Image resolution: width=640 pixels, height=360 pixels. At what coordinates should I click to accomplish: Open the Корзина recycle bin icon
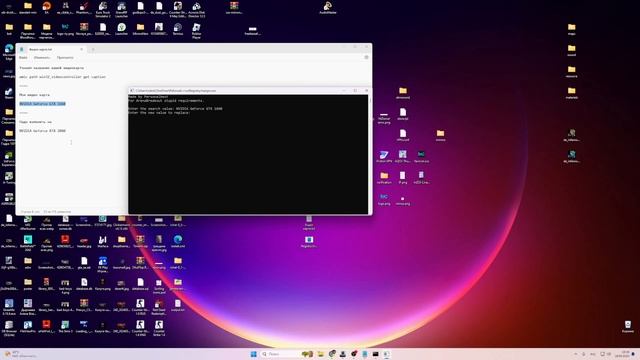coord(628,327)
